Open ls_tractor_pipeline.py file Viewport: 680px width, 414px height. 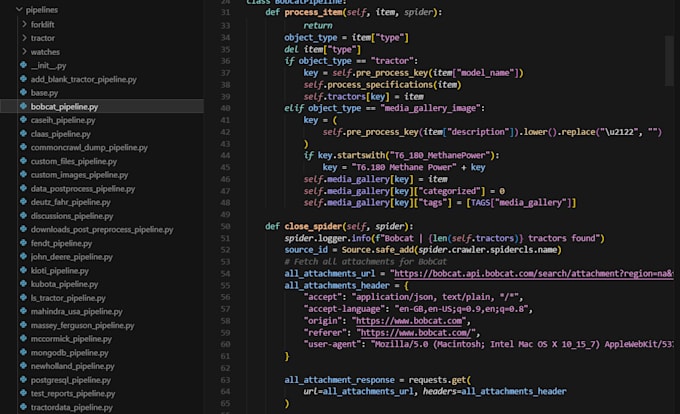(x=68, y=298)
